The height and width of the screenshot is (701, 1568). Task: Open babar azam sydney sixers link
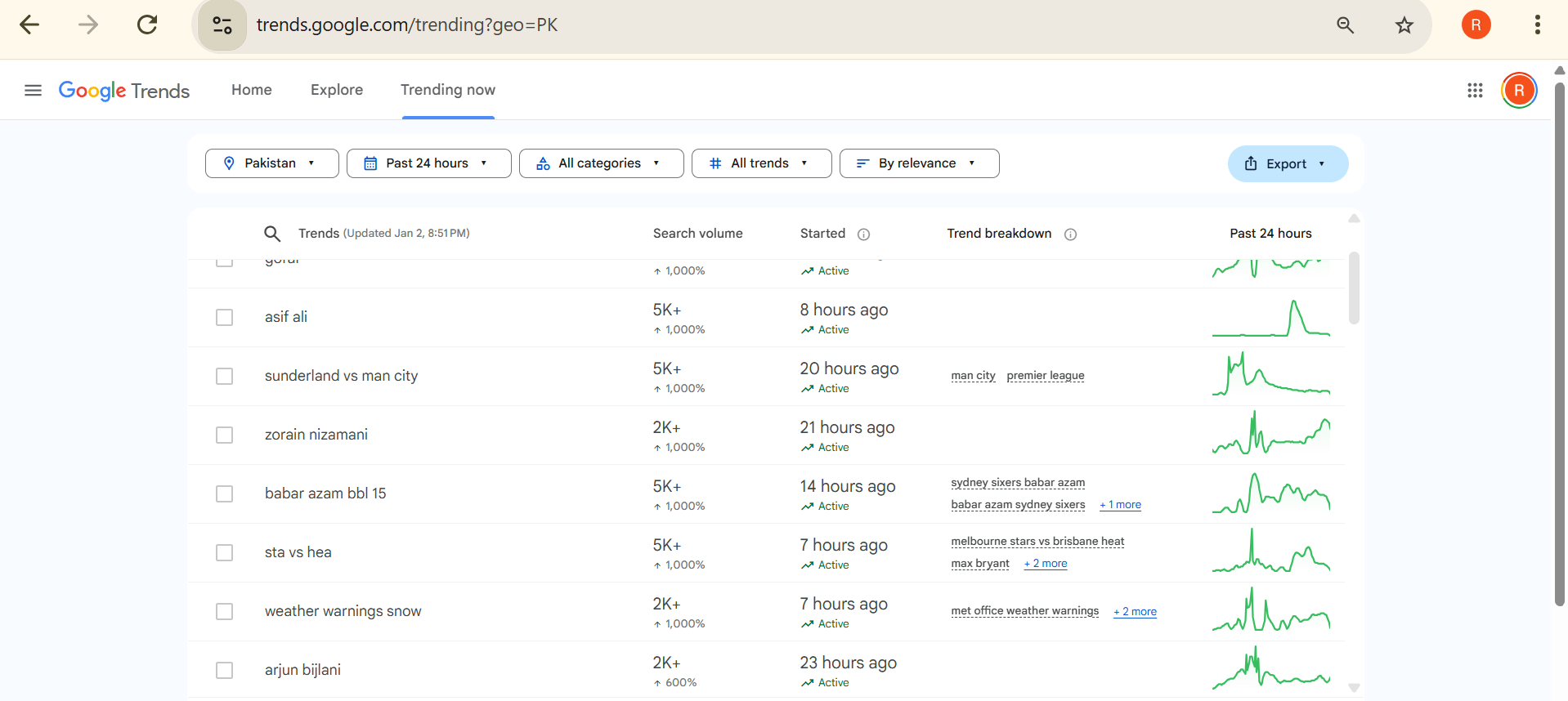[1018, 505]
